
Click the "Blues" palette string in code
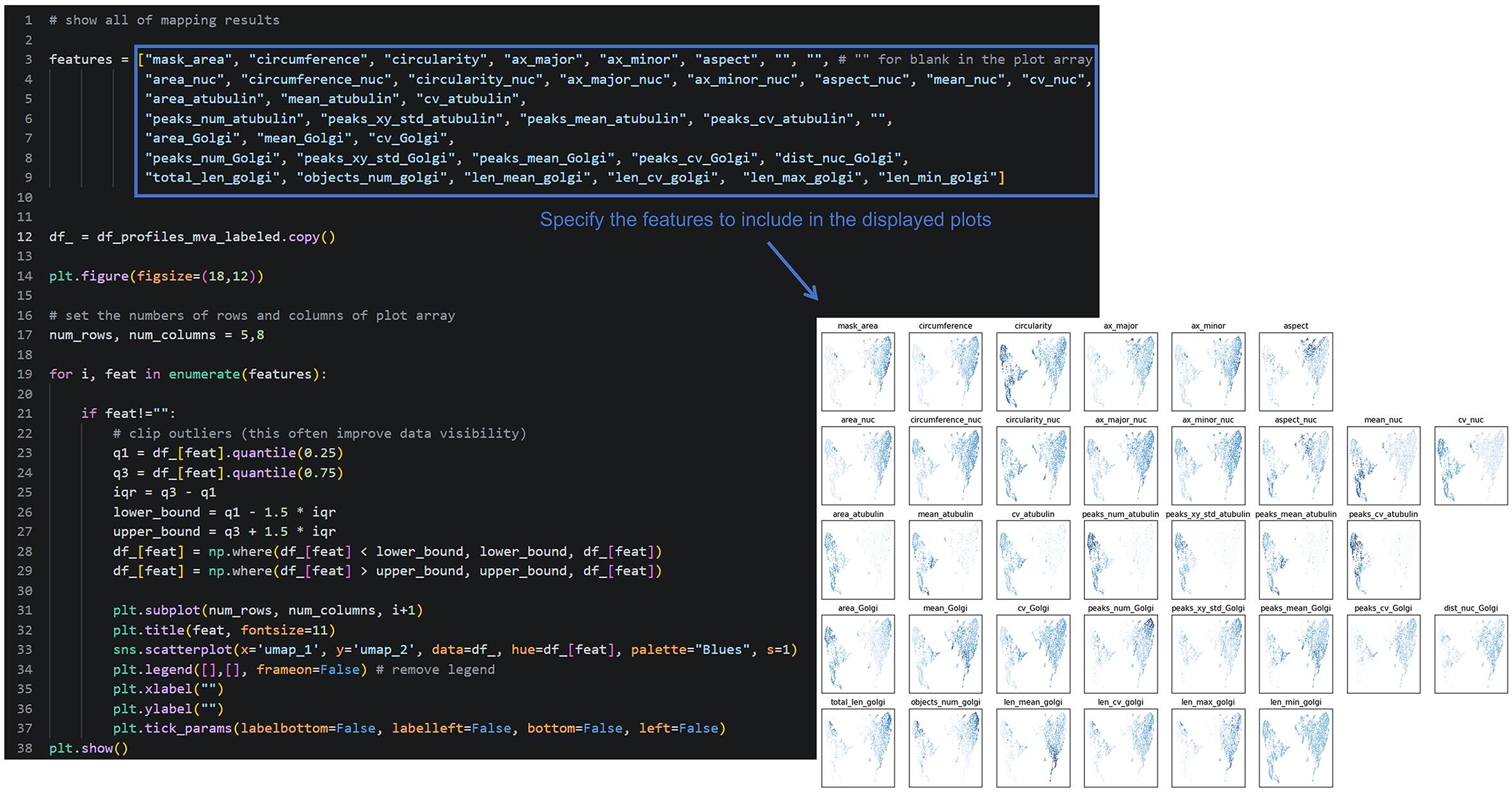pos(722,650)
